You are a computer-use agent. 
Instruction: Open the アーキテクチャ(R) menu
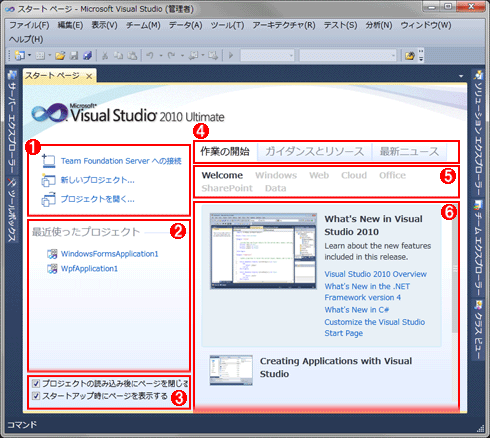click(284, 25)
